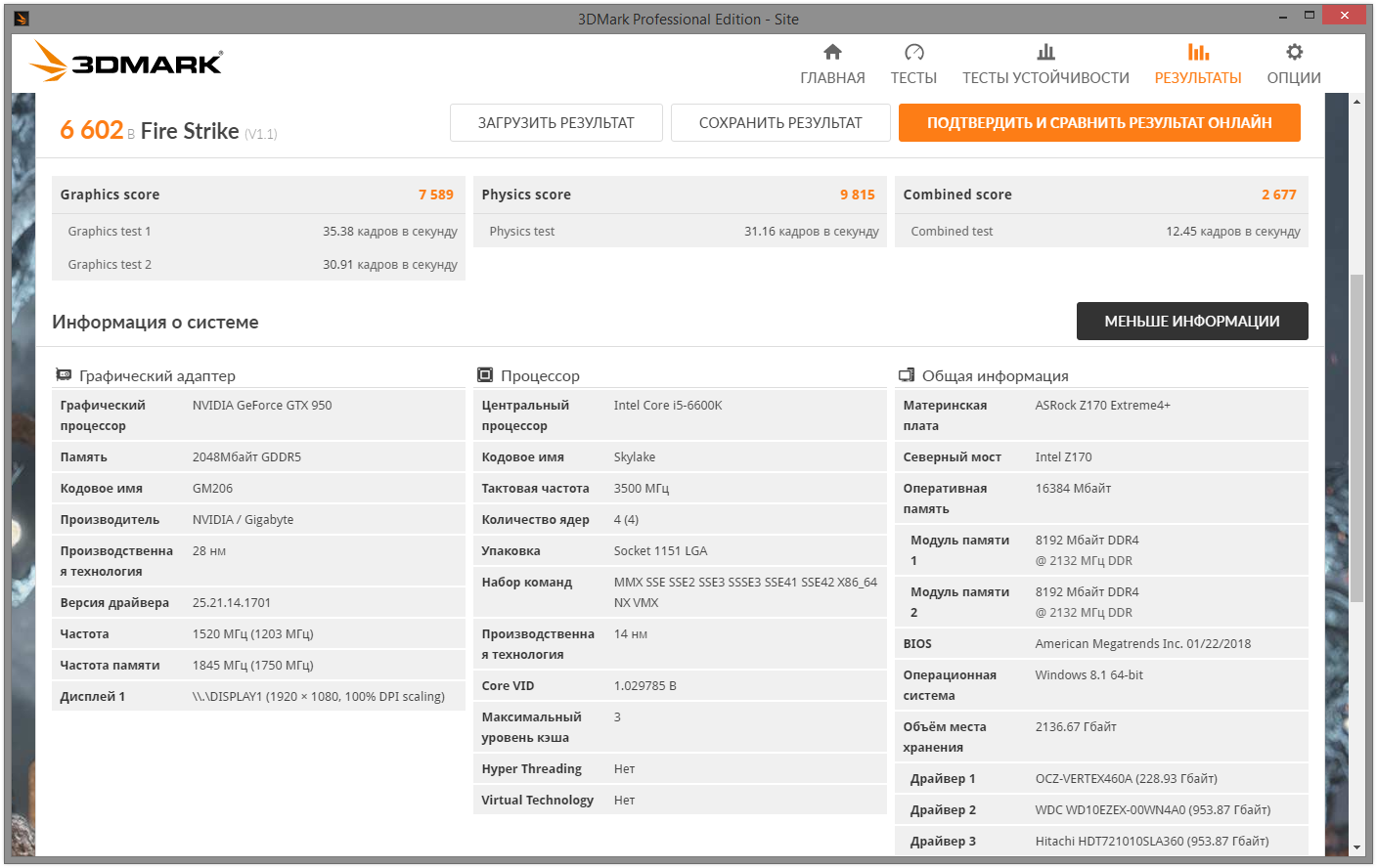The image size is (1377, 868).
Task: Click the Intel Core i5-6600K value
Action: click(x=668, y=406)
